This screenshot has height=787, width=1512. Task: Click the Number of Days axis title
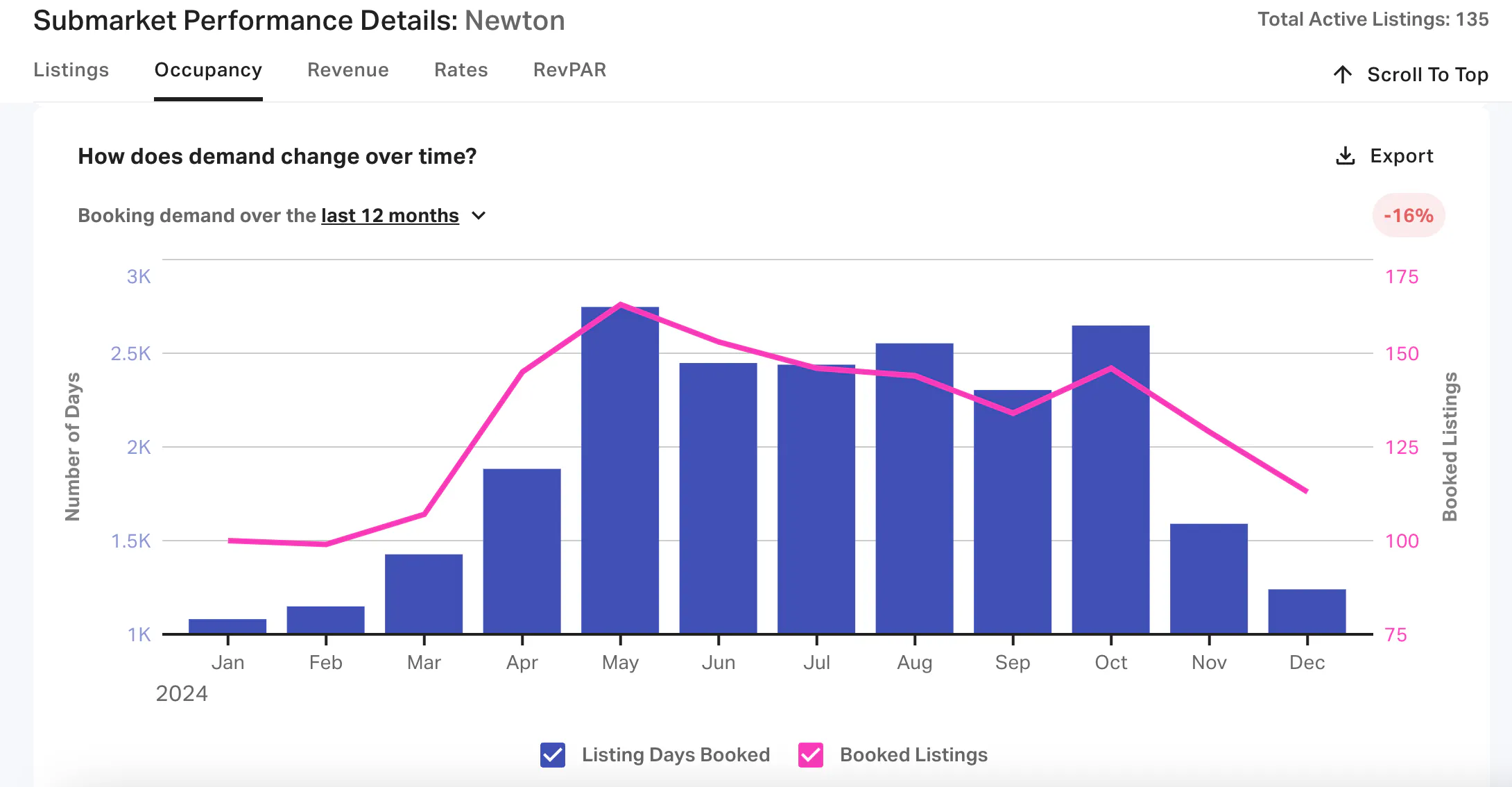[x=73, y=447]
